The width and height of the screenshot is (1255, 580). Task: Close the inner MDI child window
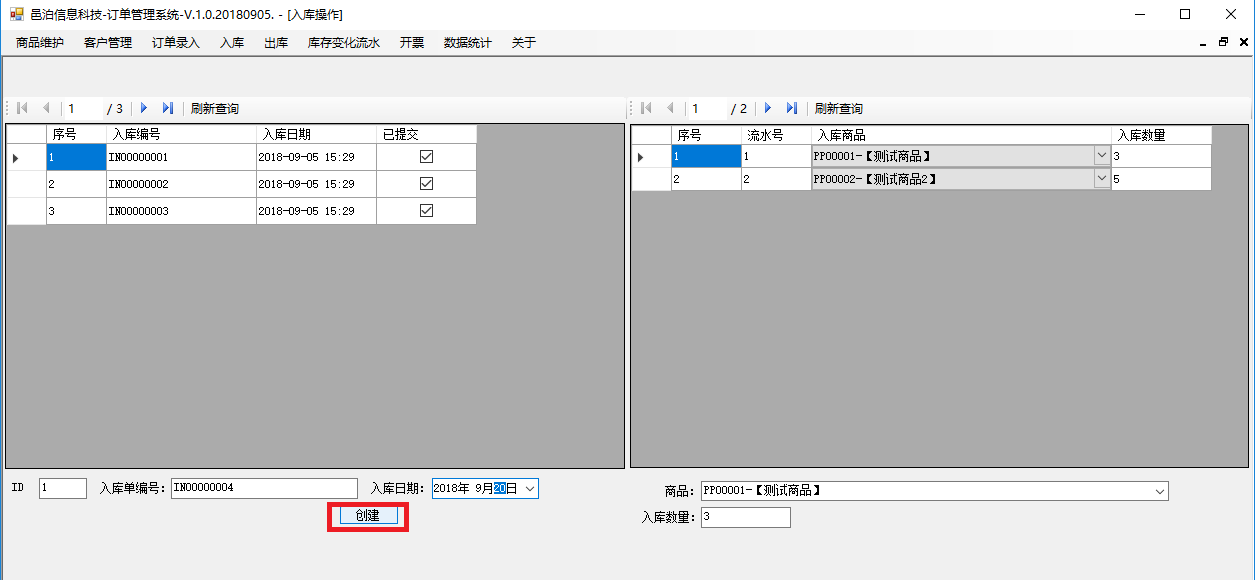click(1244, 43)
